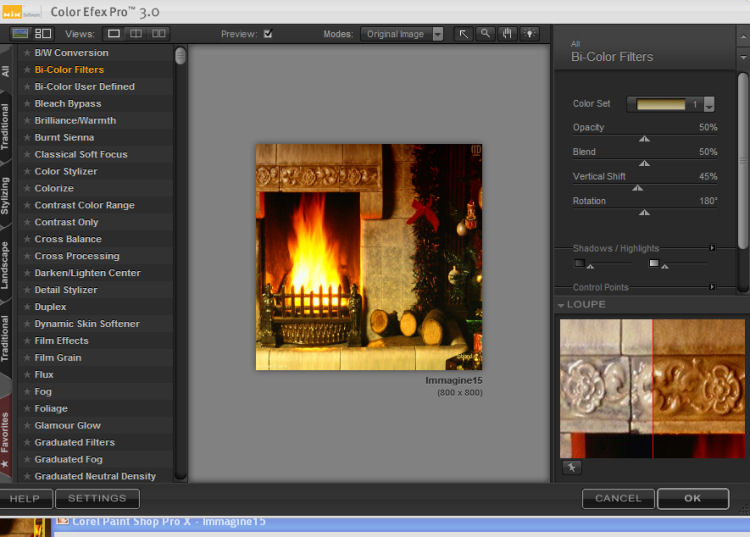Favorite the Glamour Glow filter star

pyautogui.click(x=27, y=425)
